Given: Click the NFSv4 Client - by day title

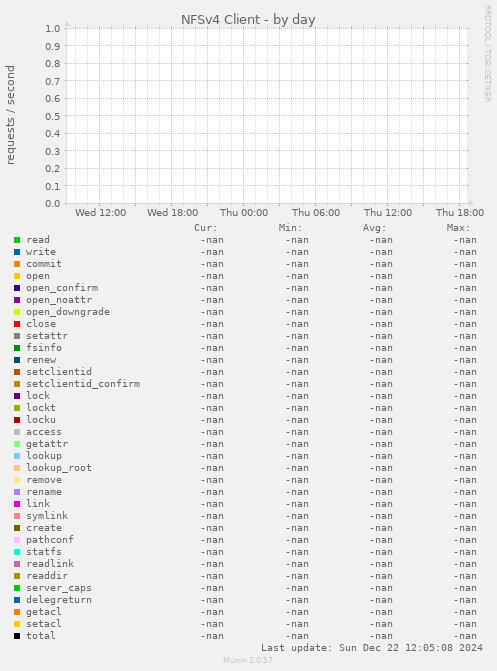Looking at the screenshot, I should click(x=248, y=20).
